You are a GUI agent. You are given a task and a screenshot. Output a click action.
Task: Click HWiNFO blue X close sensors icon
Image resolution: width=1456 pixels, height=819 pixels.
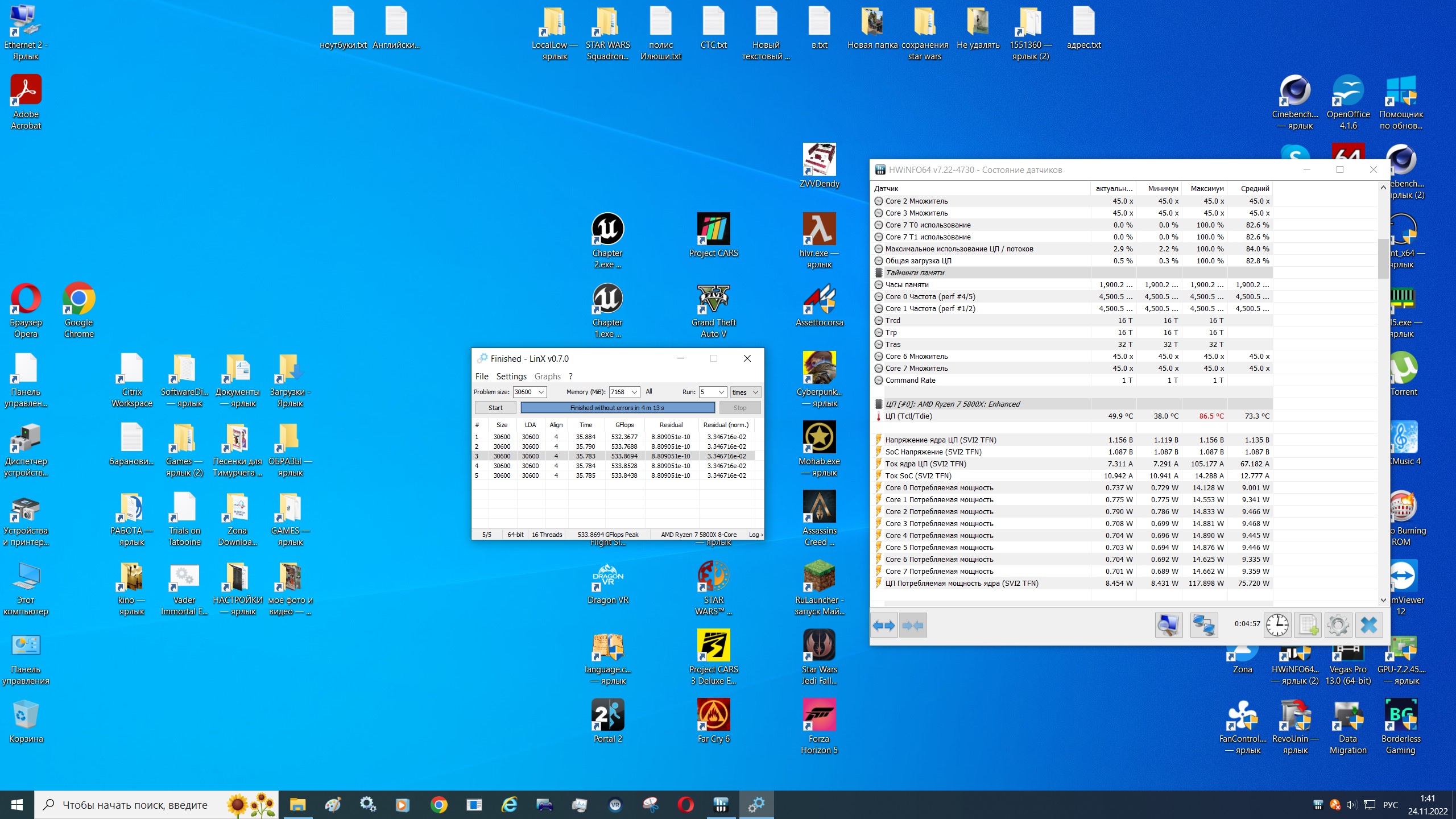point(1369,626)
